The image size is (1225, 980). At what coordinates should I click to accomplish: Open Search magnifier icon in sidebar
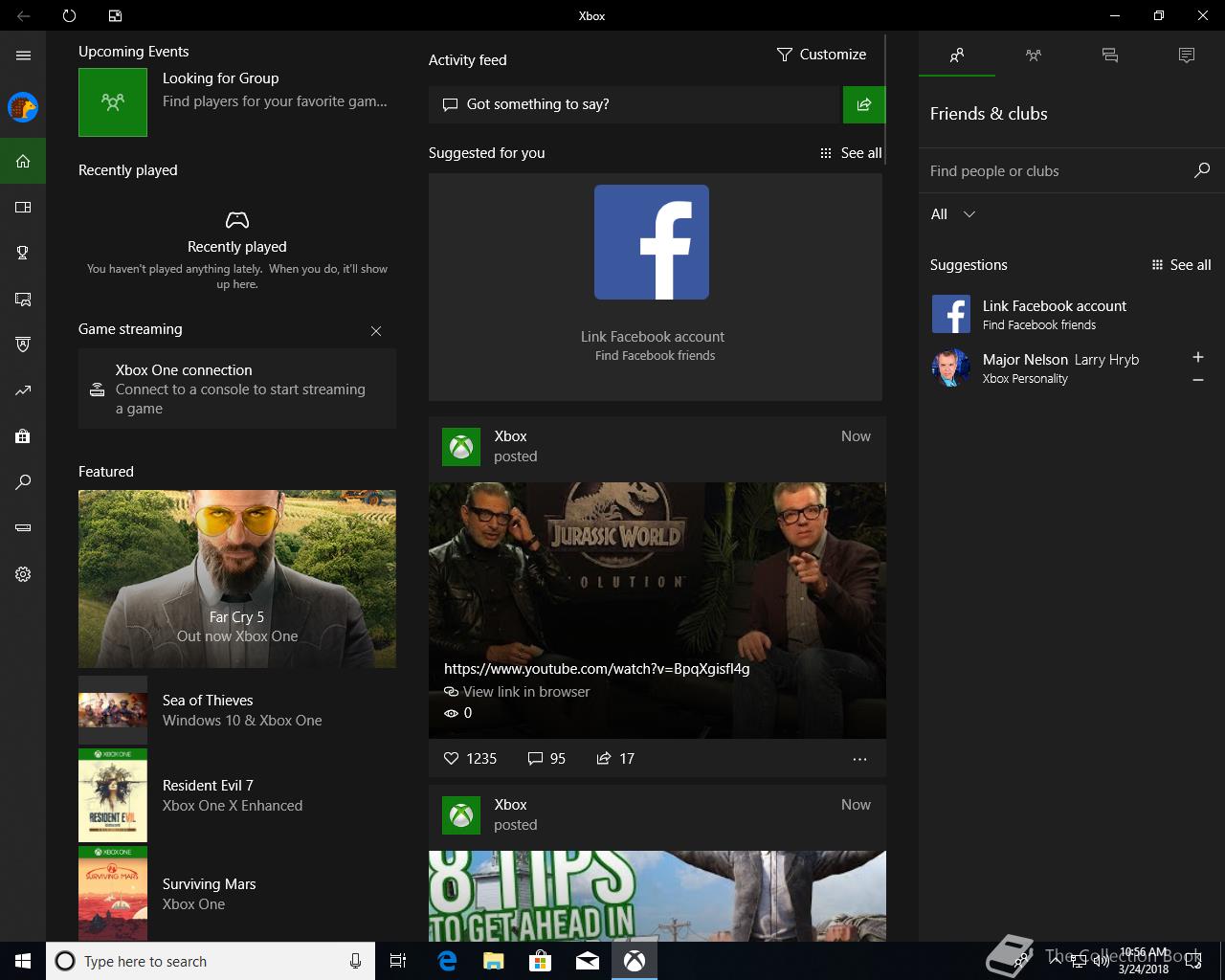(x=23, y=482)
